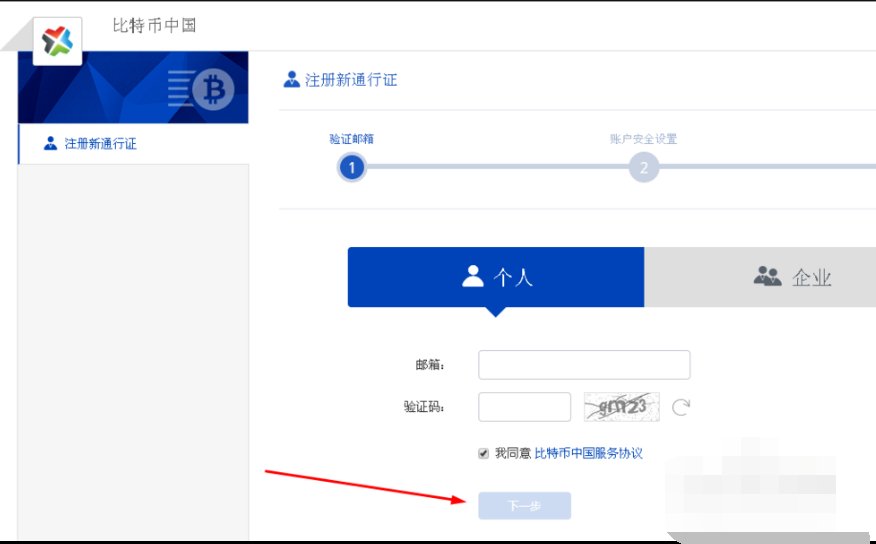Screen dimensions: 876x544
Task: Click the 比特币中国 site title
Action: (154, 26)
